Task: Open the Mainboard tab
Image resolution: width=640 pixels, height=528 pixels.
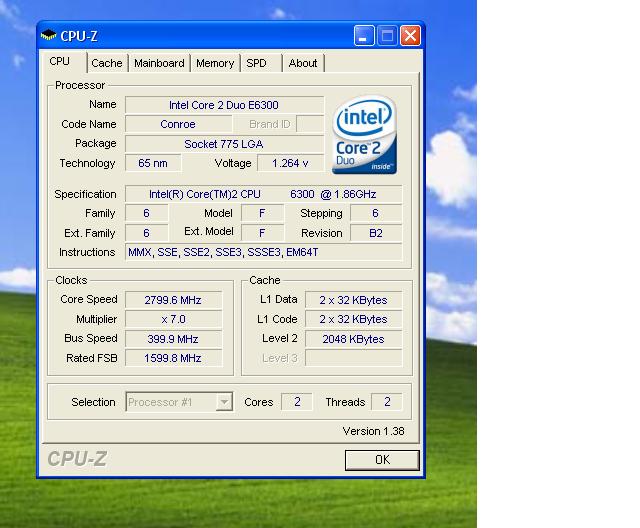Action: (159, 63)
